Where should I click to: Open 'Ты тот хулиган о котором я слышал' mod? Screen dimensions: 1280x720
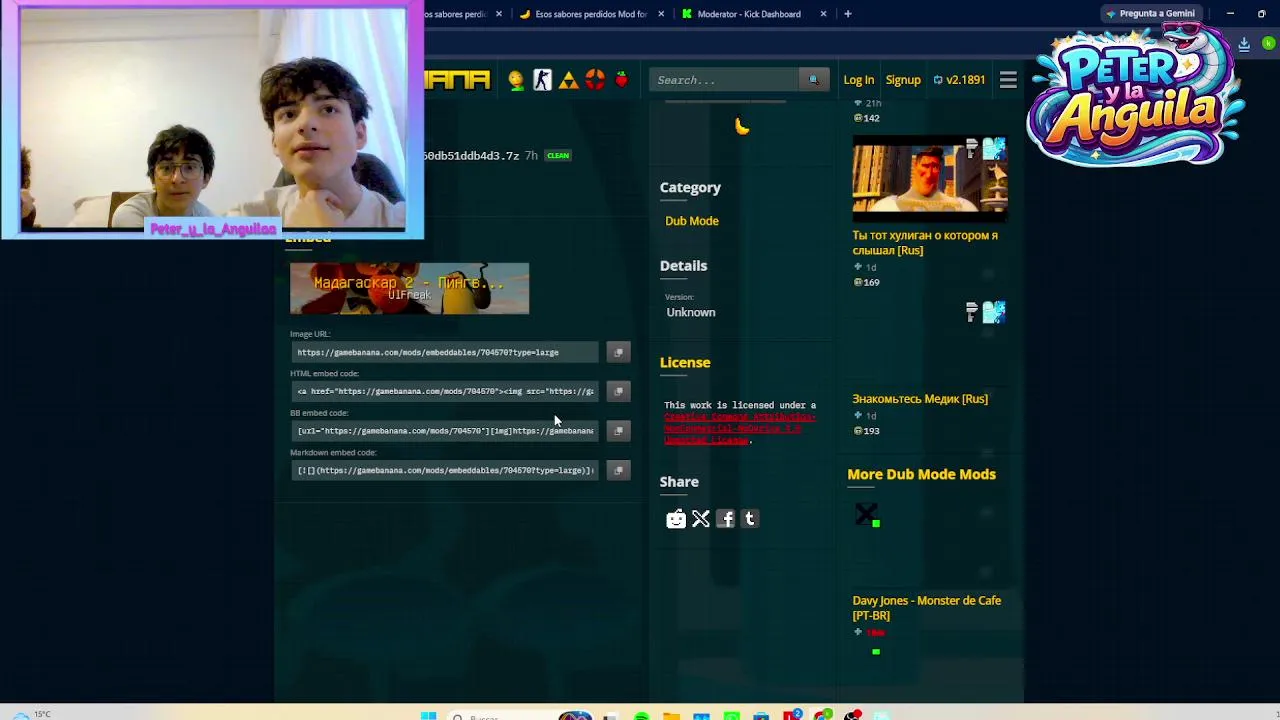[925, 243]
